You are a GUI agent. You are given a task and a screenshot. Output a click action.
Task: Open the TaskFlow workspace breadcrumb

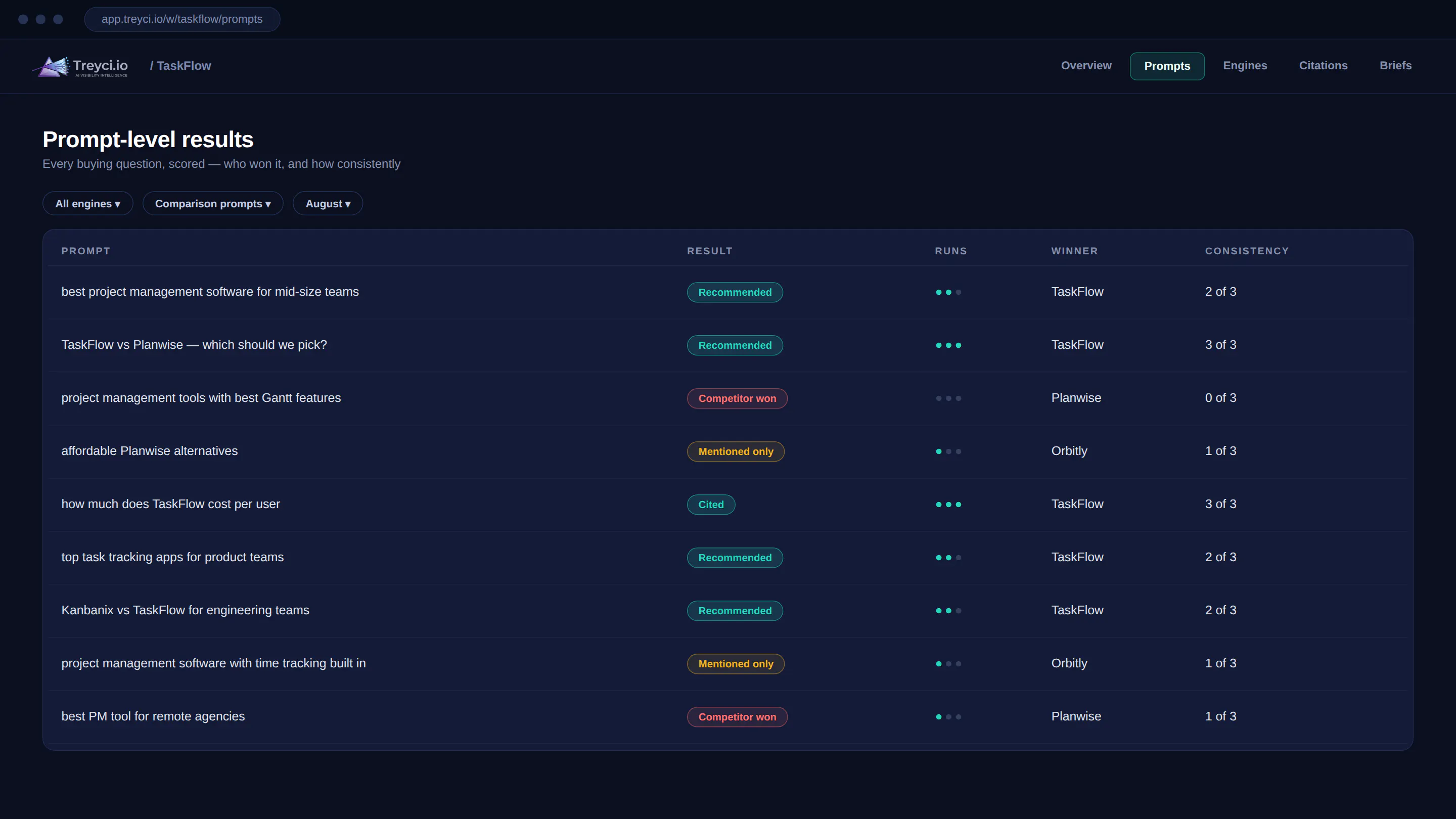click(x=180, y=66)
